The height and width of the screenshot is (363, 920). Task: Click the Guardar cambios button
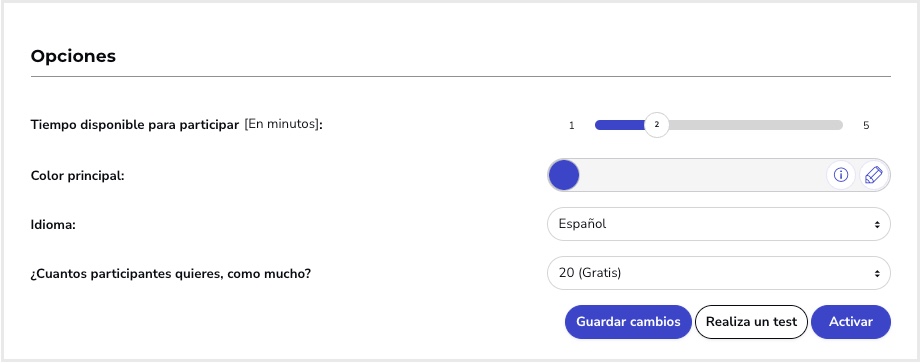click(628, 322)
